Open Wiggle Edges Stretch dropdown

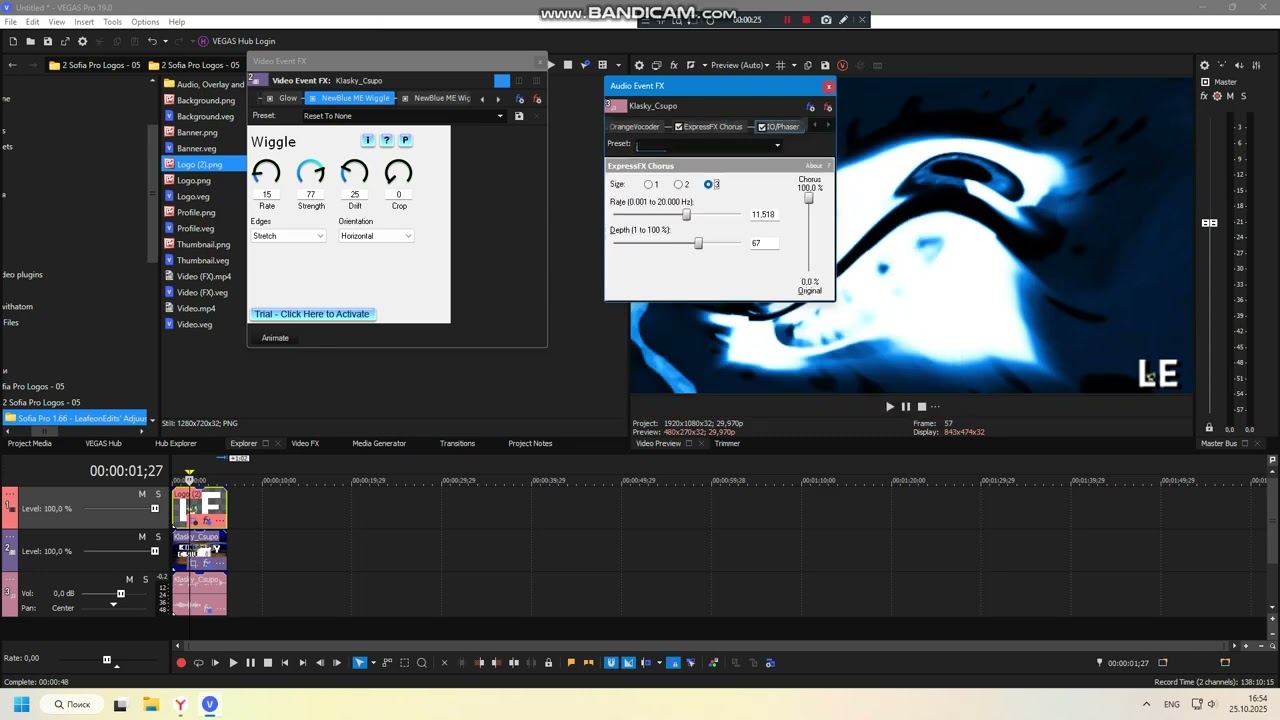(x=288, y=236)
